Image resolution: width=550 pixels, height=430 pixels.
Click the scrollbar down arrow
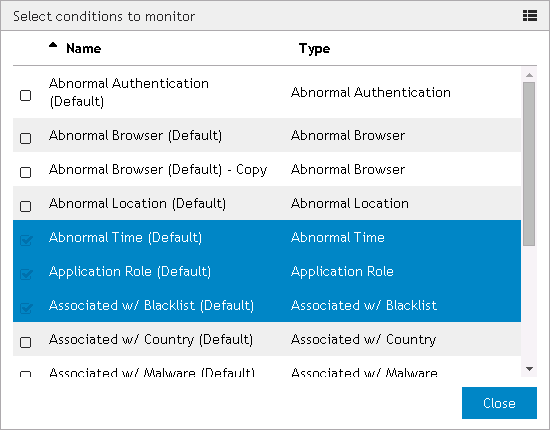pos(529,369)
